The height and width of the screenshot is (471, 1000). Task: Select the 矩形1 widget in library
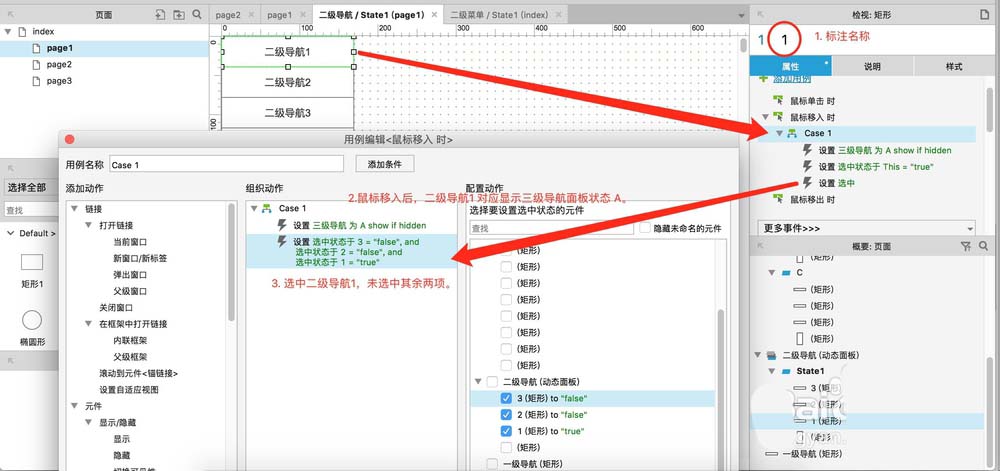(32, 262)
